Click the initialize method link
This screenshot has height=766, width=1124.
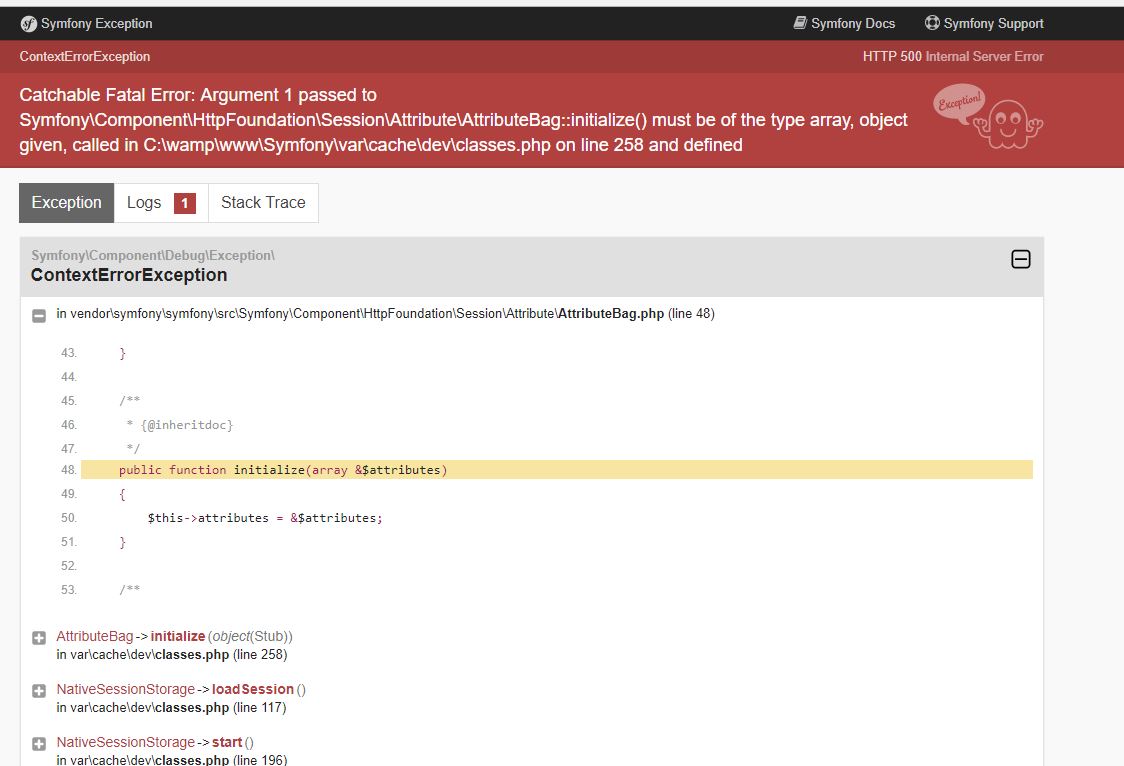point(178,636)
